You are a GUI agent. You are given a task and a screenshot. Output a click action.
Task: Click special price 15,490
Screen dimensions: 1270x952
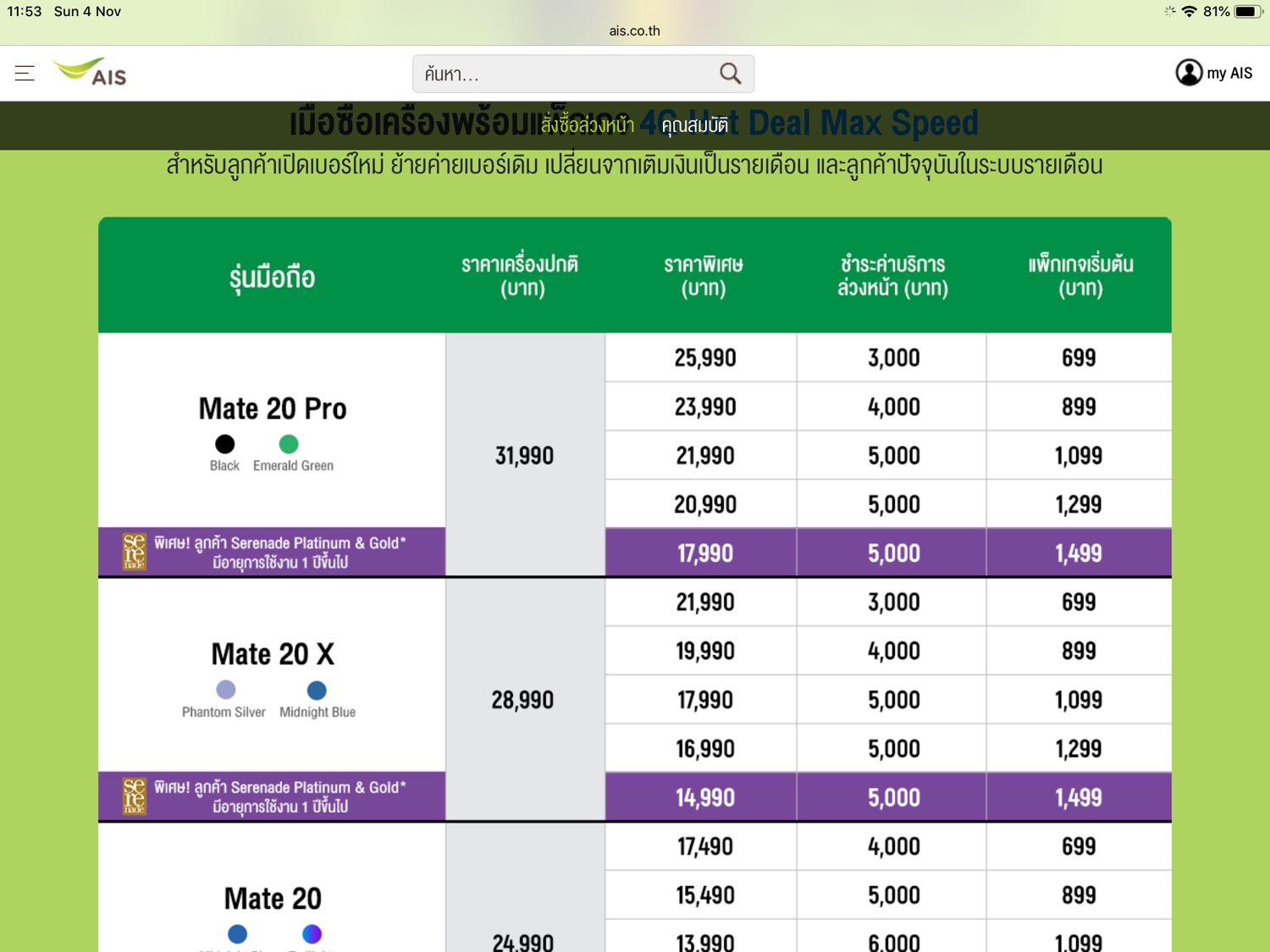[705, 896]
